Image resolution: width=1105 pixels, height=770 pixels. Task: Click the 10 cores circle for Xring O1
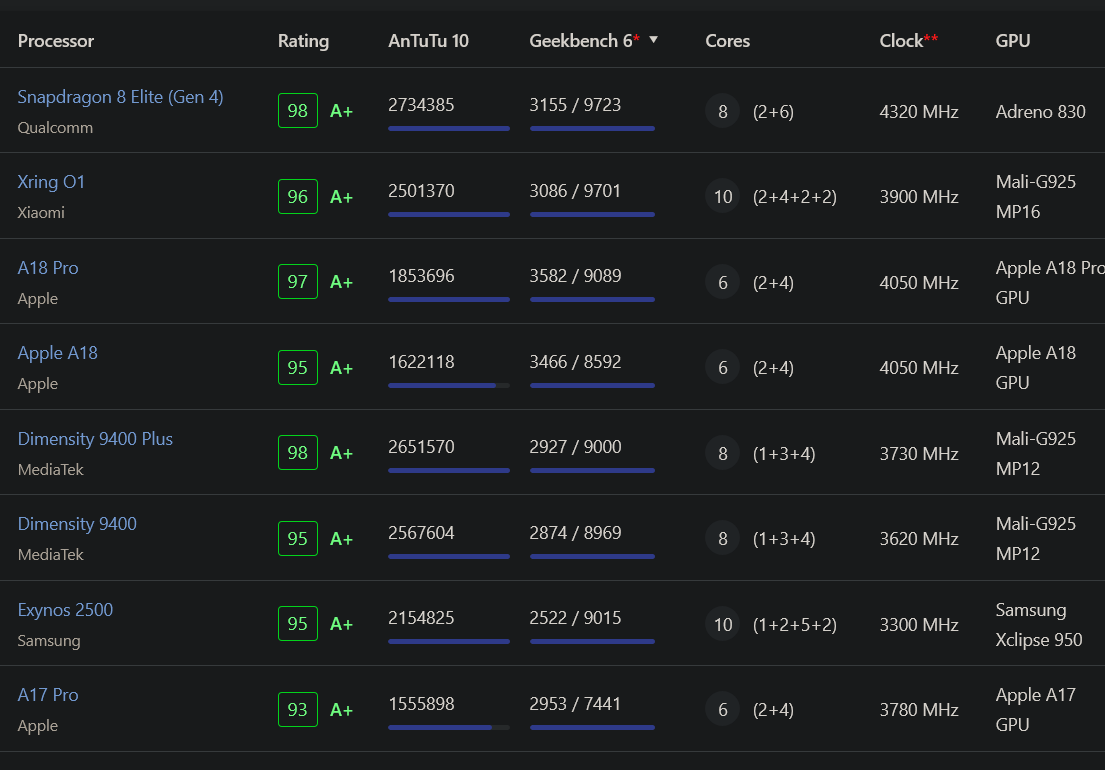click(x=722, y=197)
